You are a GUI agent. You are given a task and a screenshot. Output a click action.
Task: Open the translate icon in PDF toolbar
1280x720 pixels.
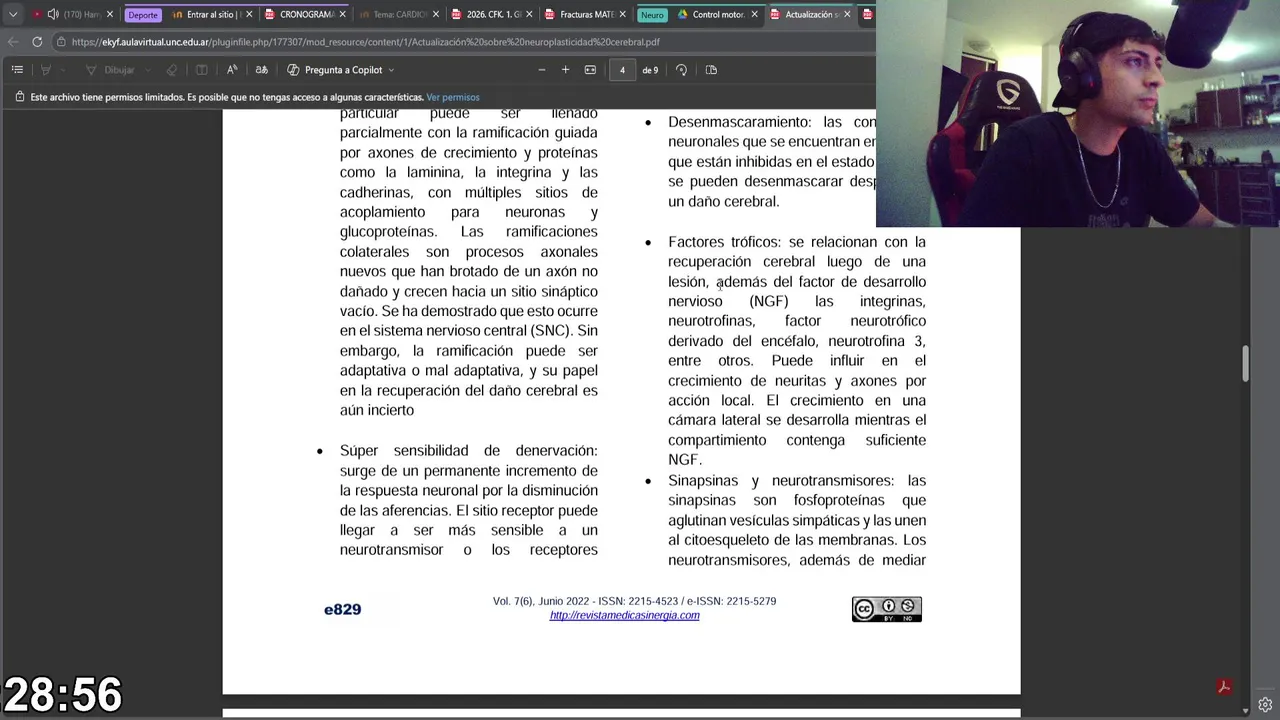coord(262,70)
